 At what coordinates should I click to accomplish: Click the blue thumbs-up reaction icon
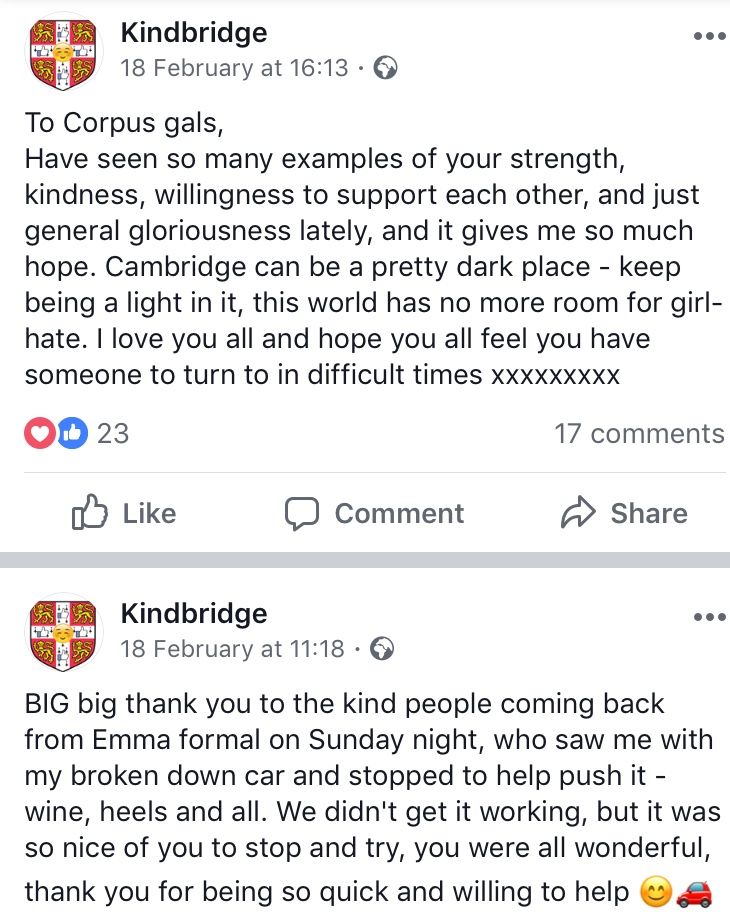(x=72, y=433)
